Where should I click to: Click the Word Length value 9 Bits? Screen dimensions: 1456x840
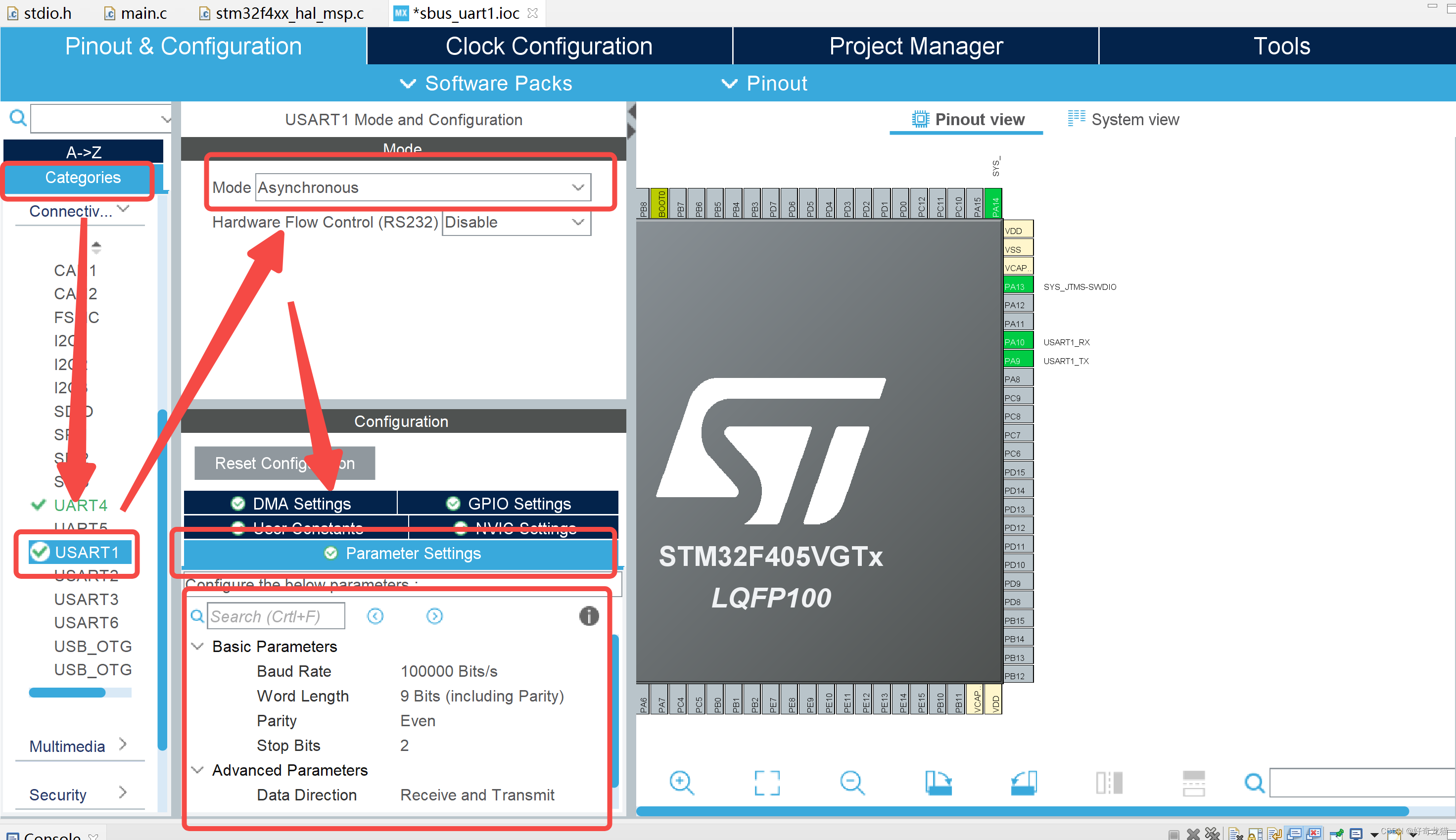point(482,696)
